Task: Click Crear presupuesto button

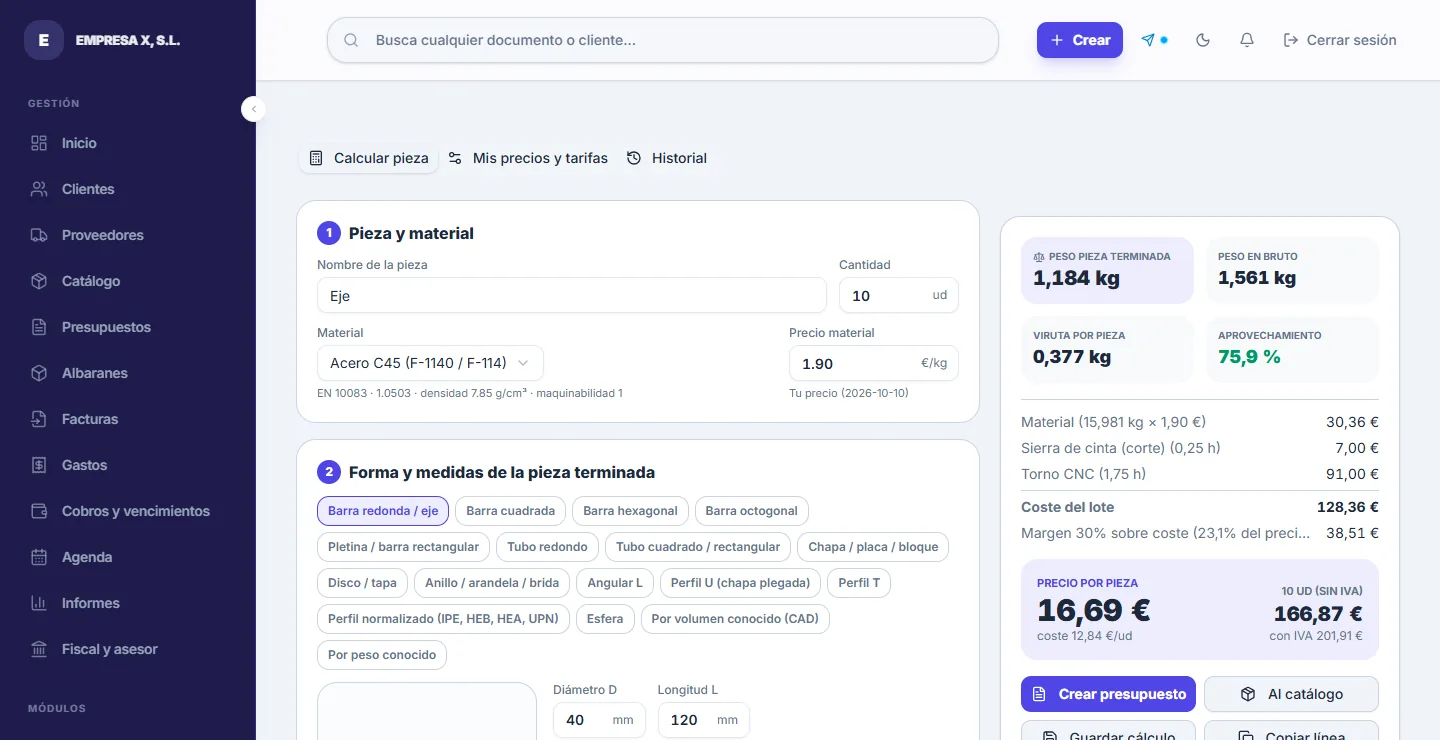Action: coord(1108,694)
